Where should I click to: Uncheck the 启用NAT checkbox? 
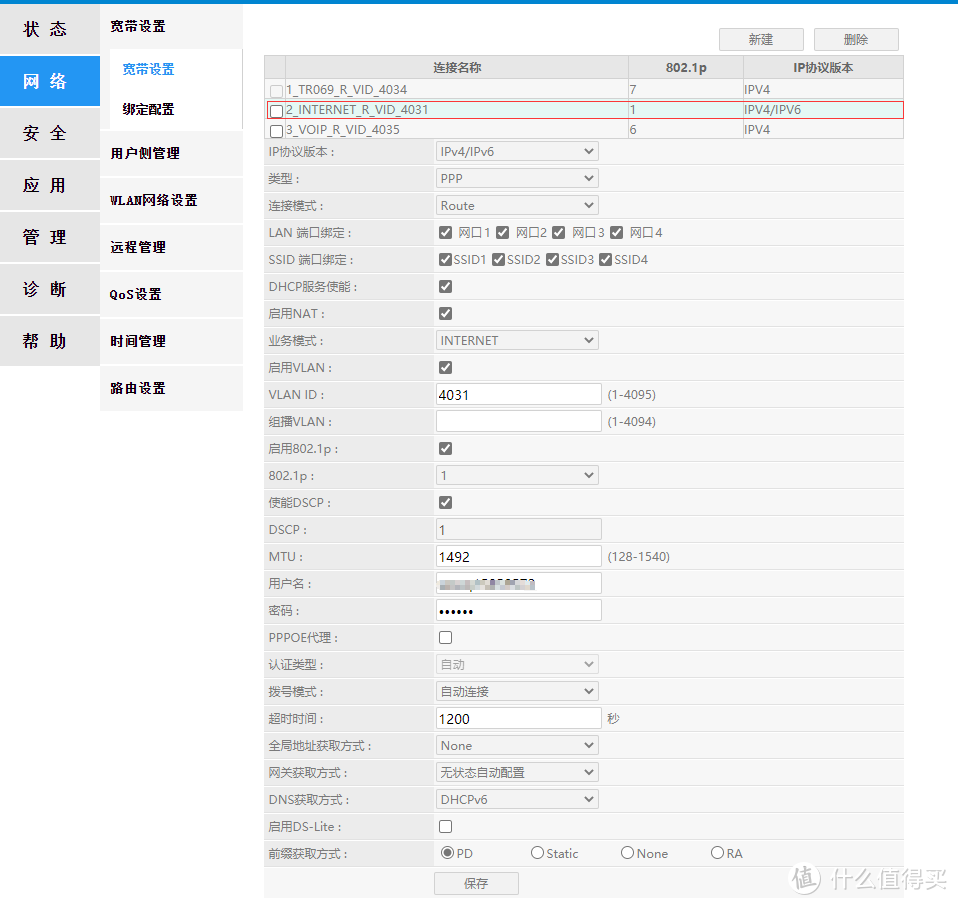445,314
